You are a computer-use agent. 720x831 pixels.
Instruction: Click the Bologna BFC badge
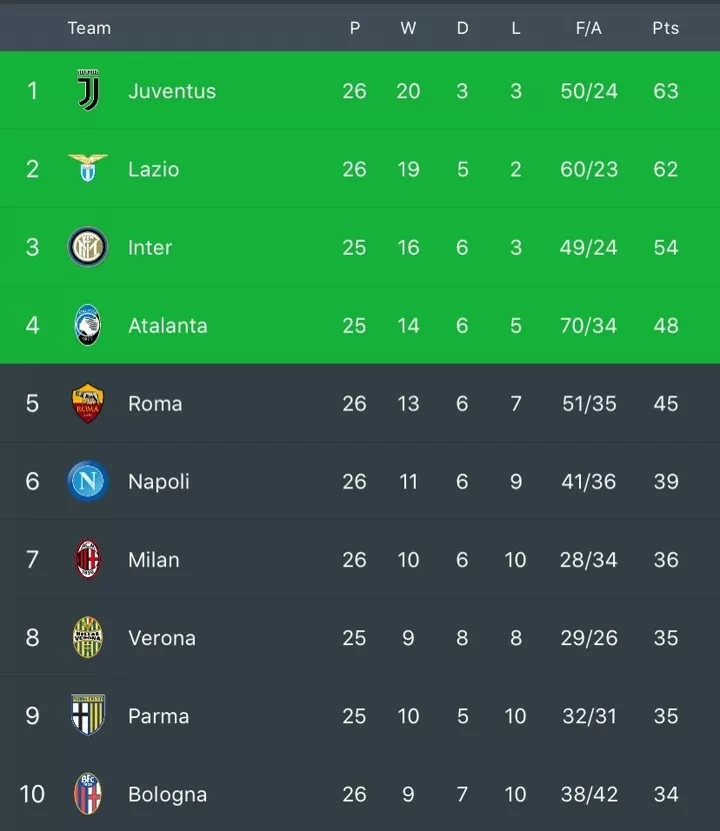[88, 794]
